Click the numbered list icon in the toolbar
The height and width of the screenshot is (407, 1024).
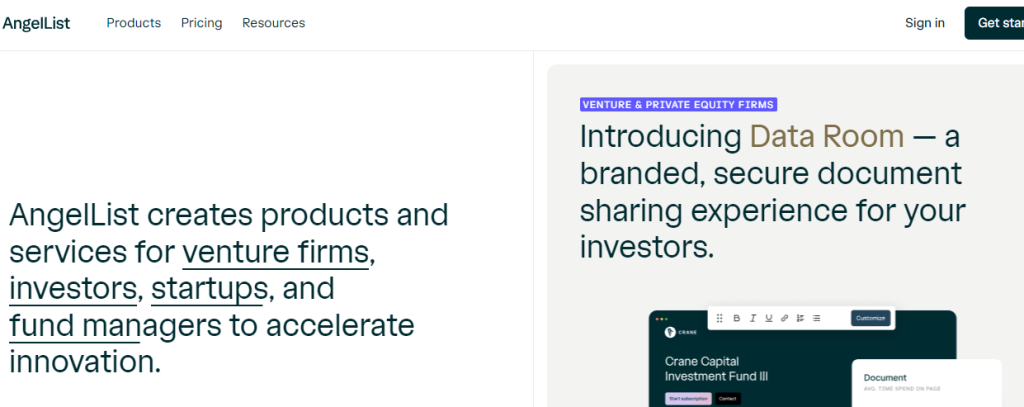800,318
